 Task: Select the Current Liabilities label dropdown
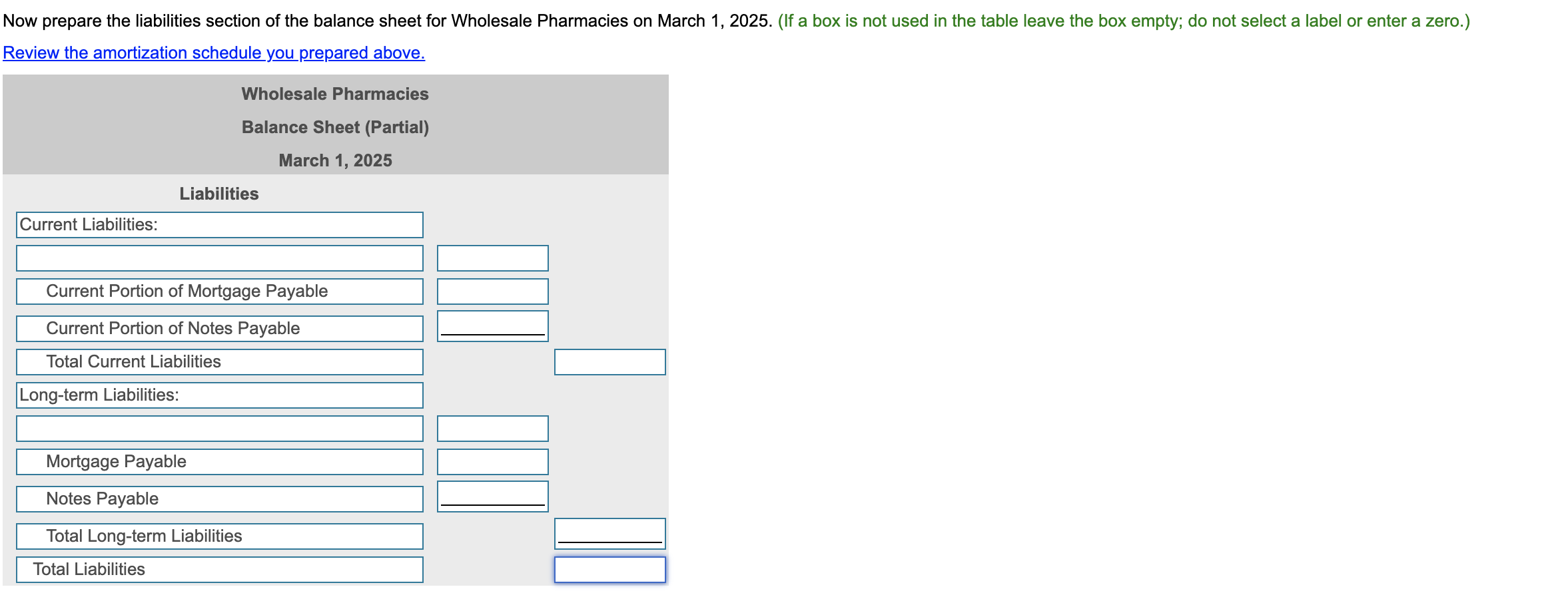[x=220, y=225]
